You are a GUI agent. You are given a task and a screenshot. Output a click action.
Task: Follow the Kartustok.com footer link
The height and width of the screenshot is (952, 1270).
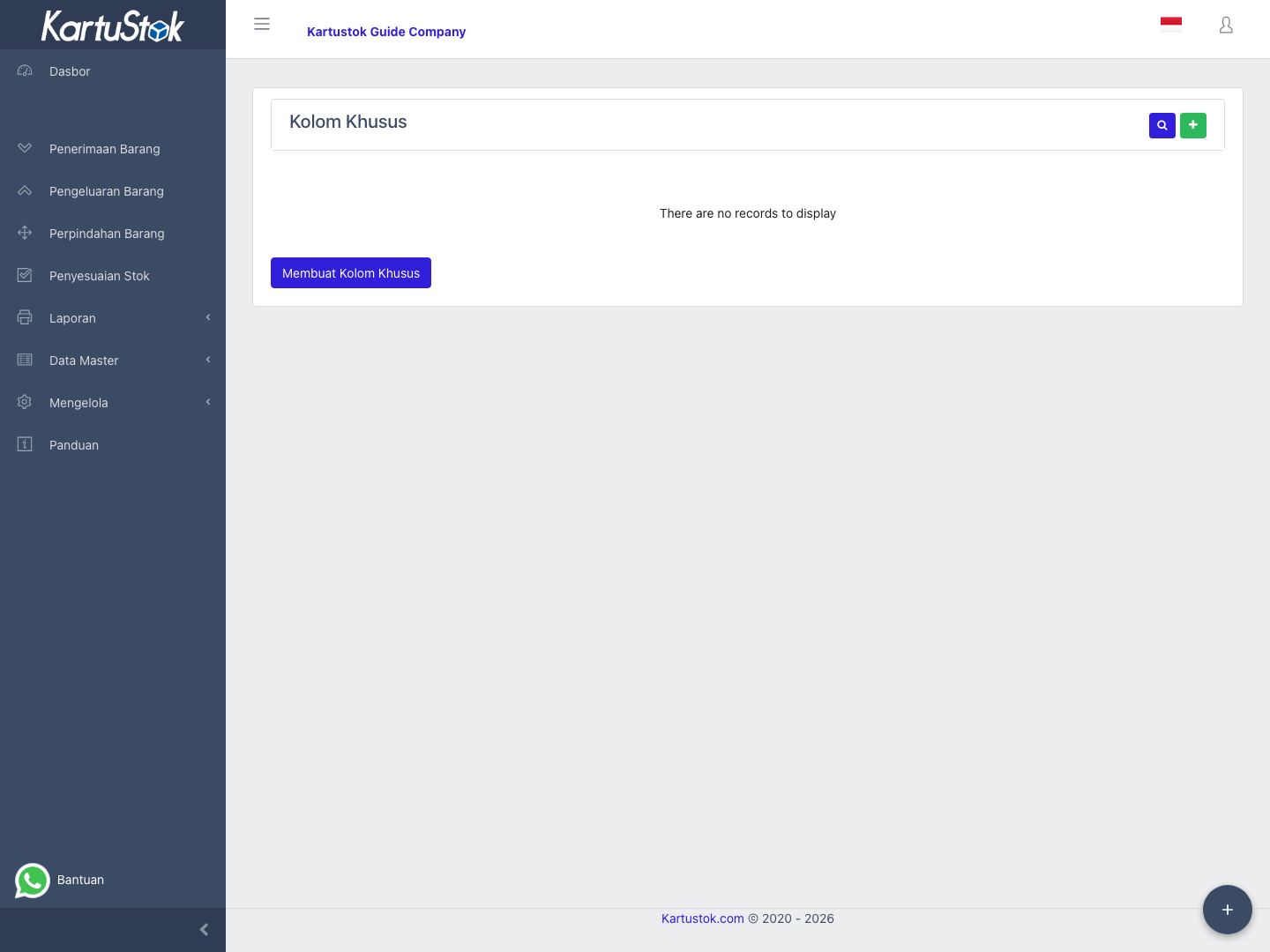coord(703,919)
